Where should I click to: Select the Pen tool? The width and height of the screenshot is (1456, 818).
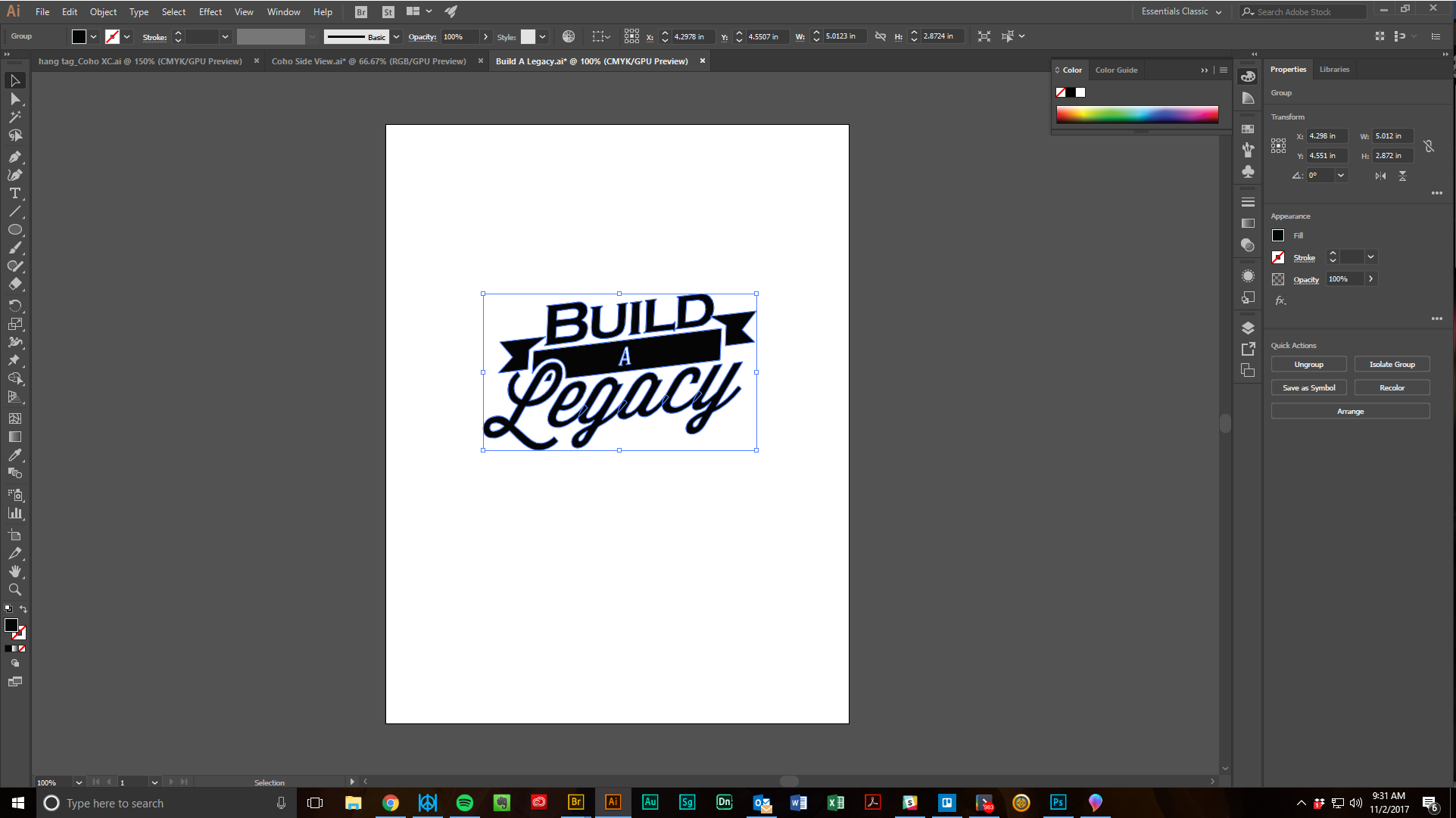pyautogui.click(x=14, y=157)
